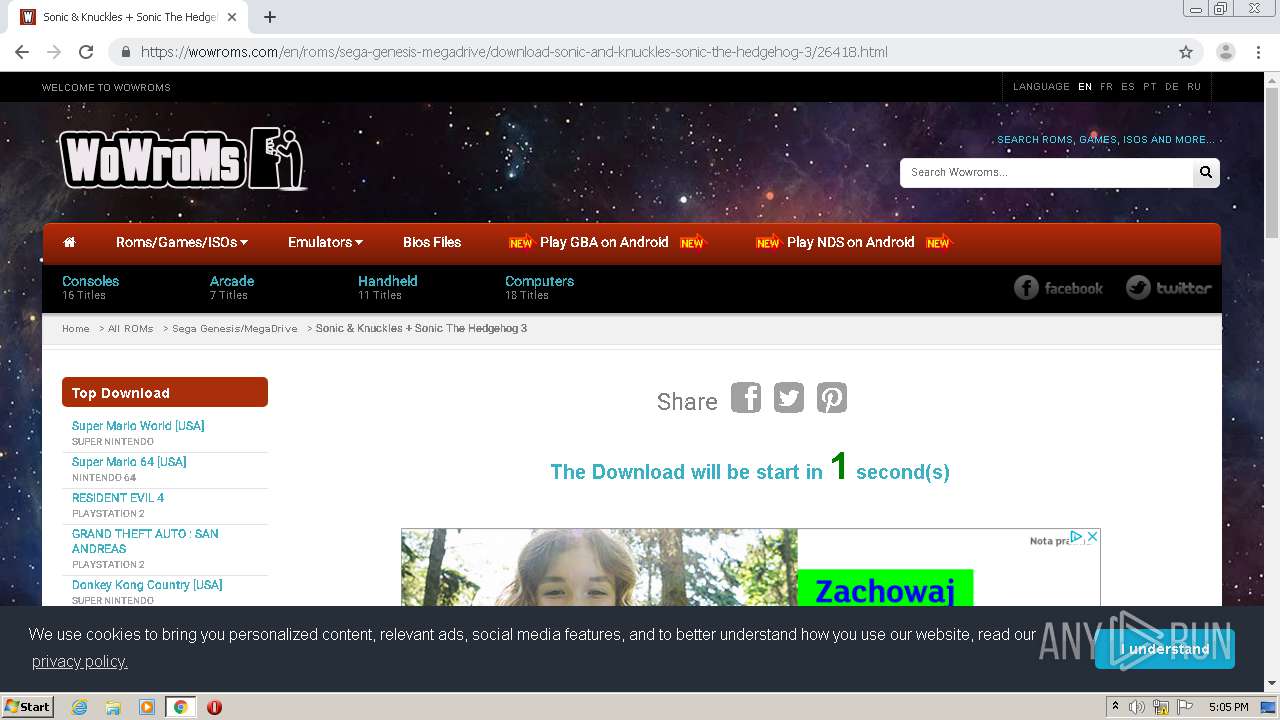Click the Home breadcrumb link
1280x720 pixels.
[76, 328]
